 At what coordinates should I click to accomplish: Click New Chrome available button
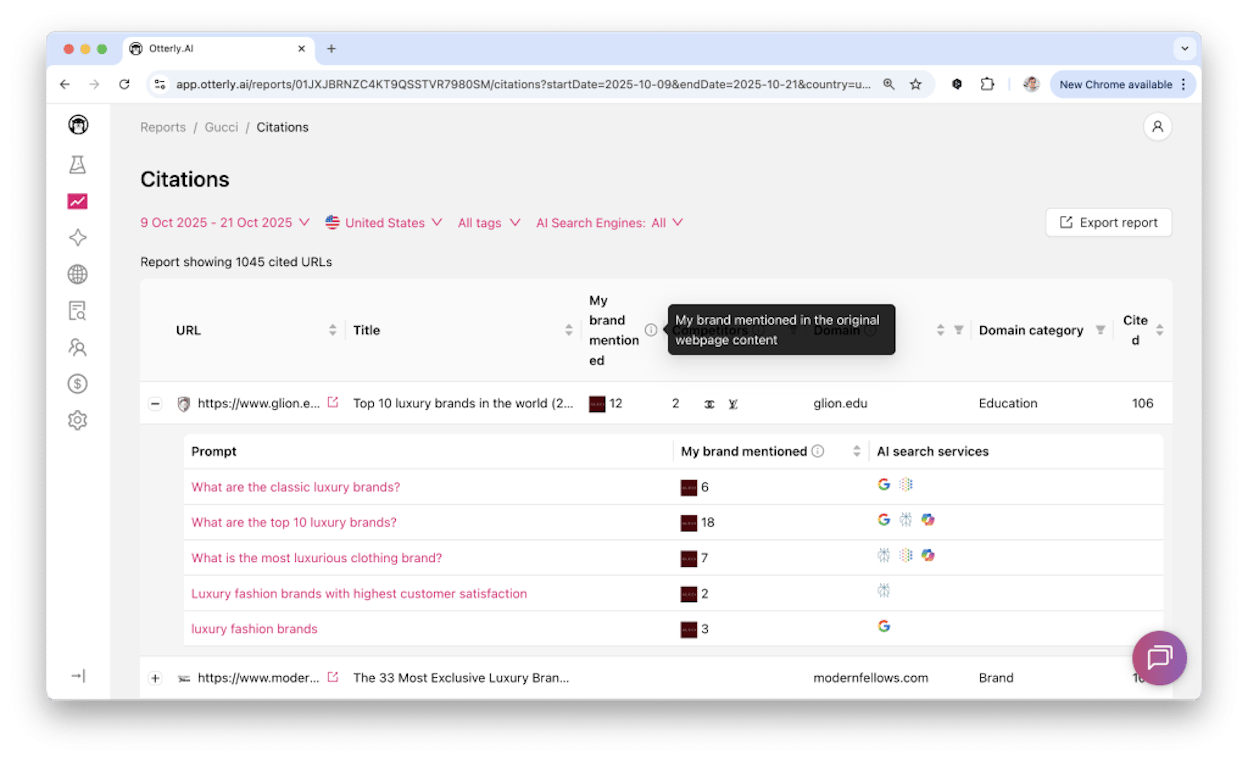(x=1122, y=85)
